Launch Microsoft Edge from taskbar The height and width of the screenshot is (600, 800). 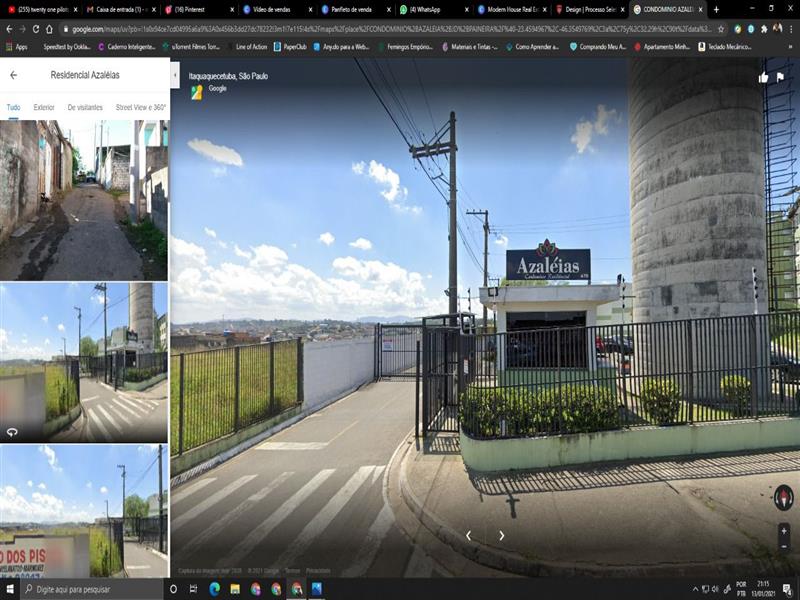pos(215,589)
